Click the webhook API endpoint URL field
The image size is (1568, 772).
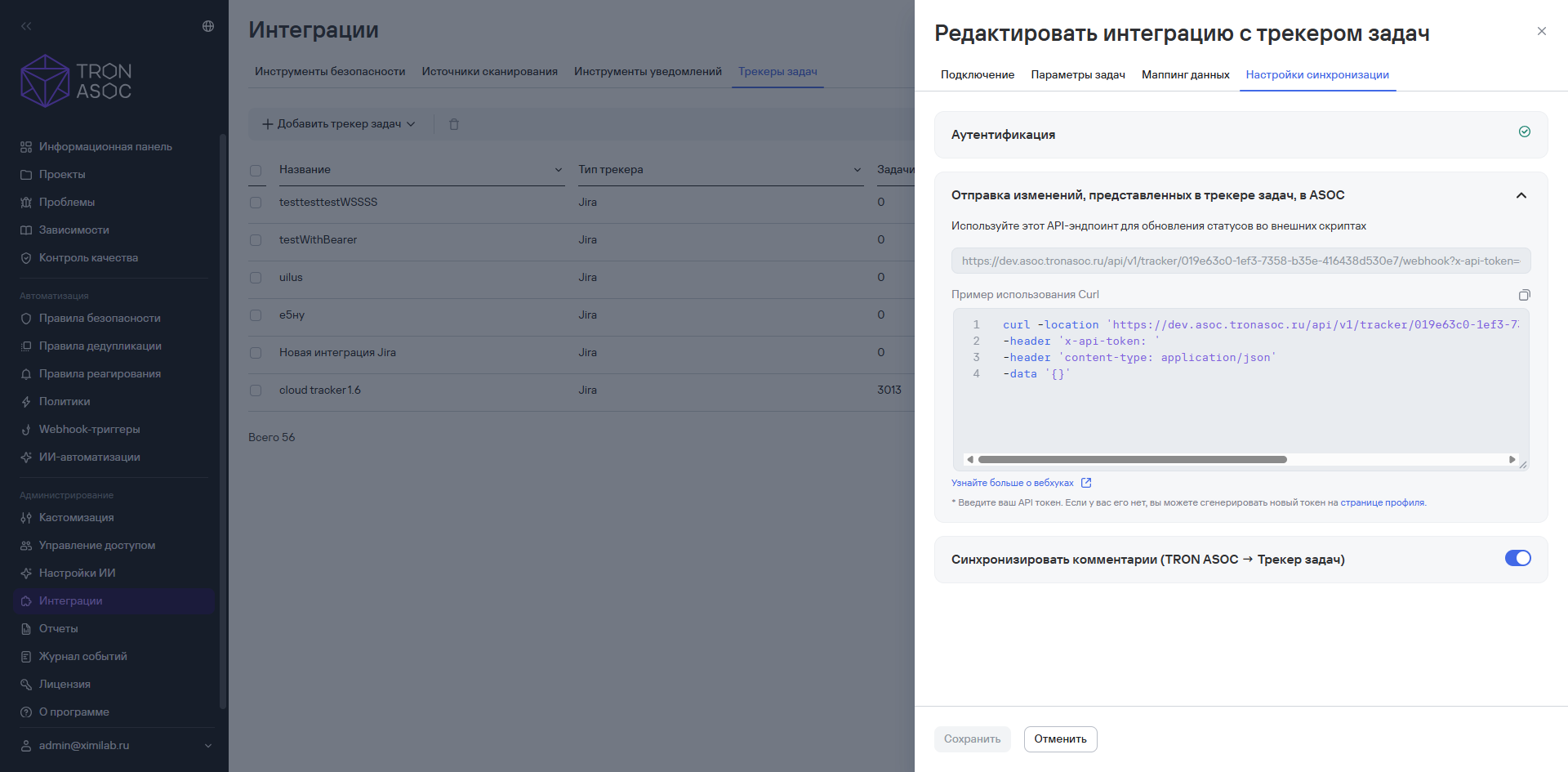pos(1241,261)
